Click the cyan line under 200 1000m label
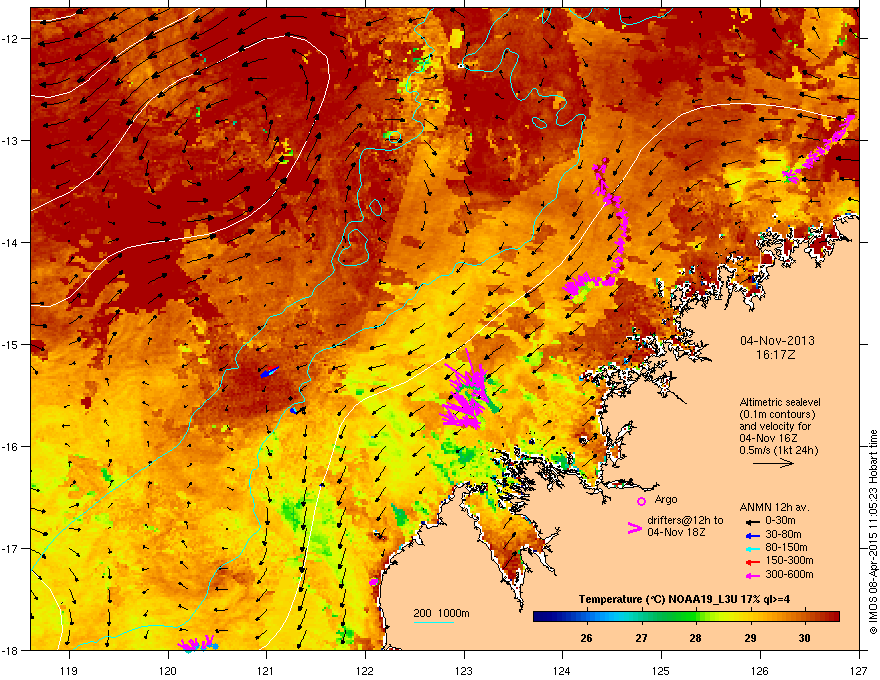The width and height of the screenshot is (880, 680). [434, 622]
